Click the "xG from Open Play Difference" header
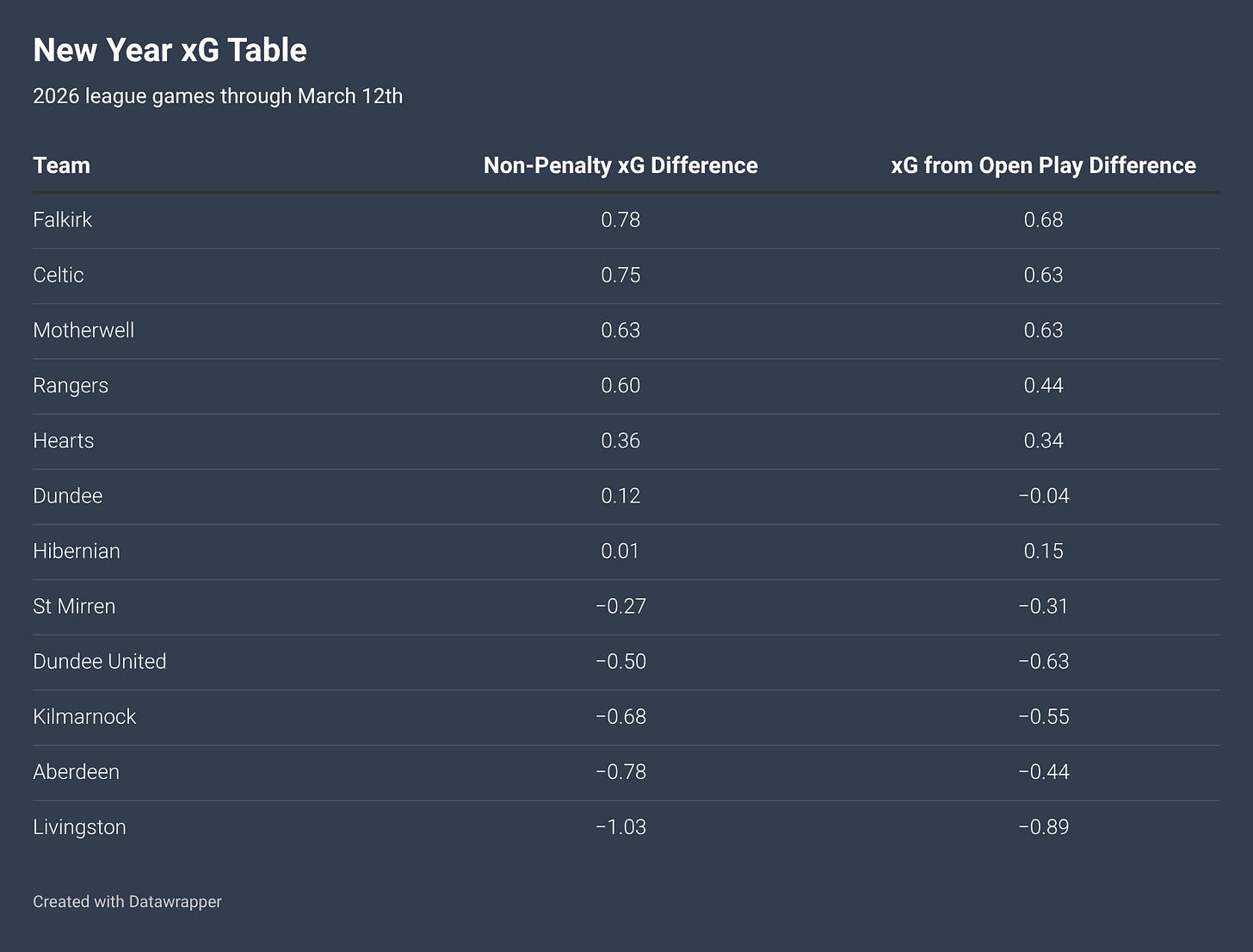 coord(1043,165)
